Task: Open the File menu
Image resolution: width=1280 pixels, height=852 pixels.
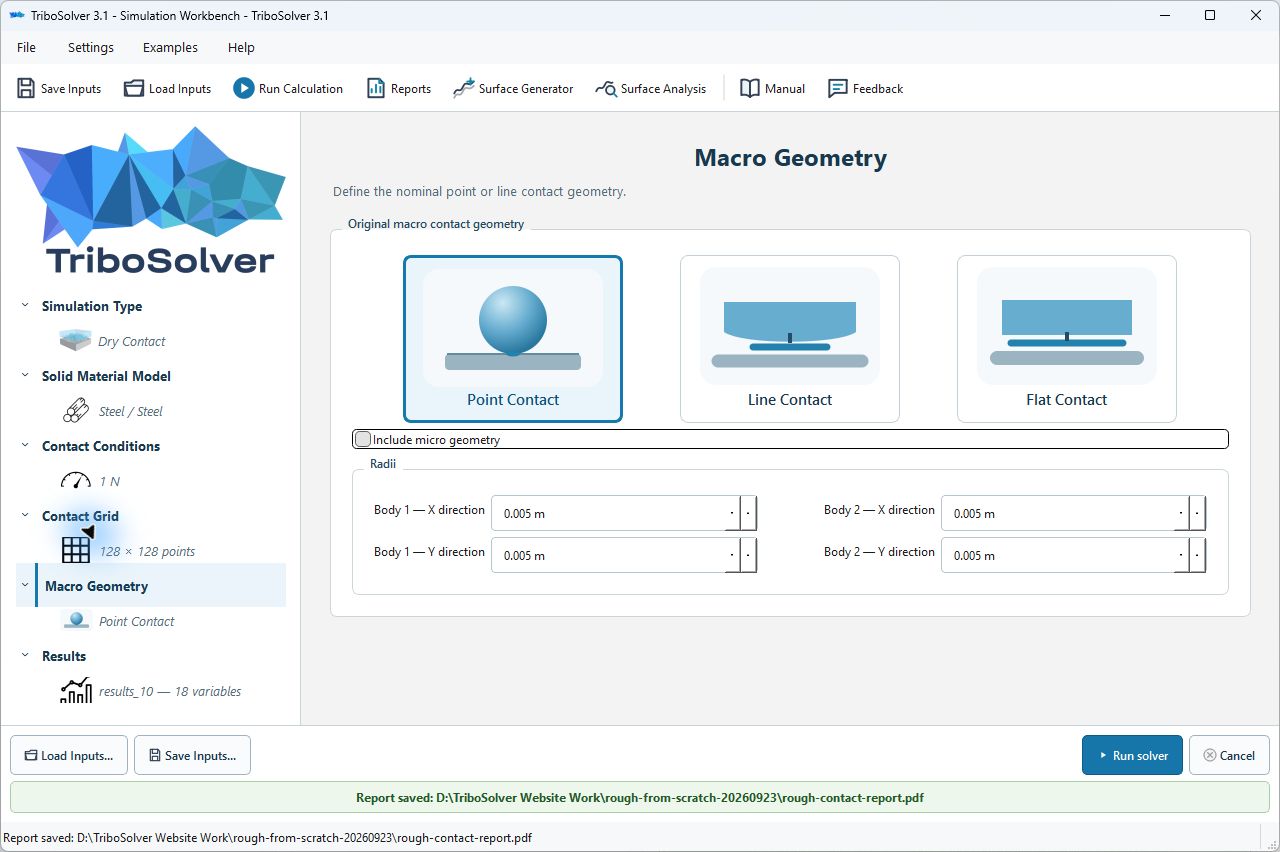Action: click(x=27, y=47)
